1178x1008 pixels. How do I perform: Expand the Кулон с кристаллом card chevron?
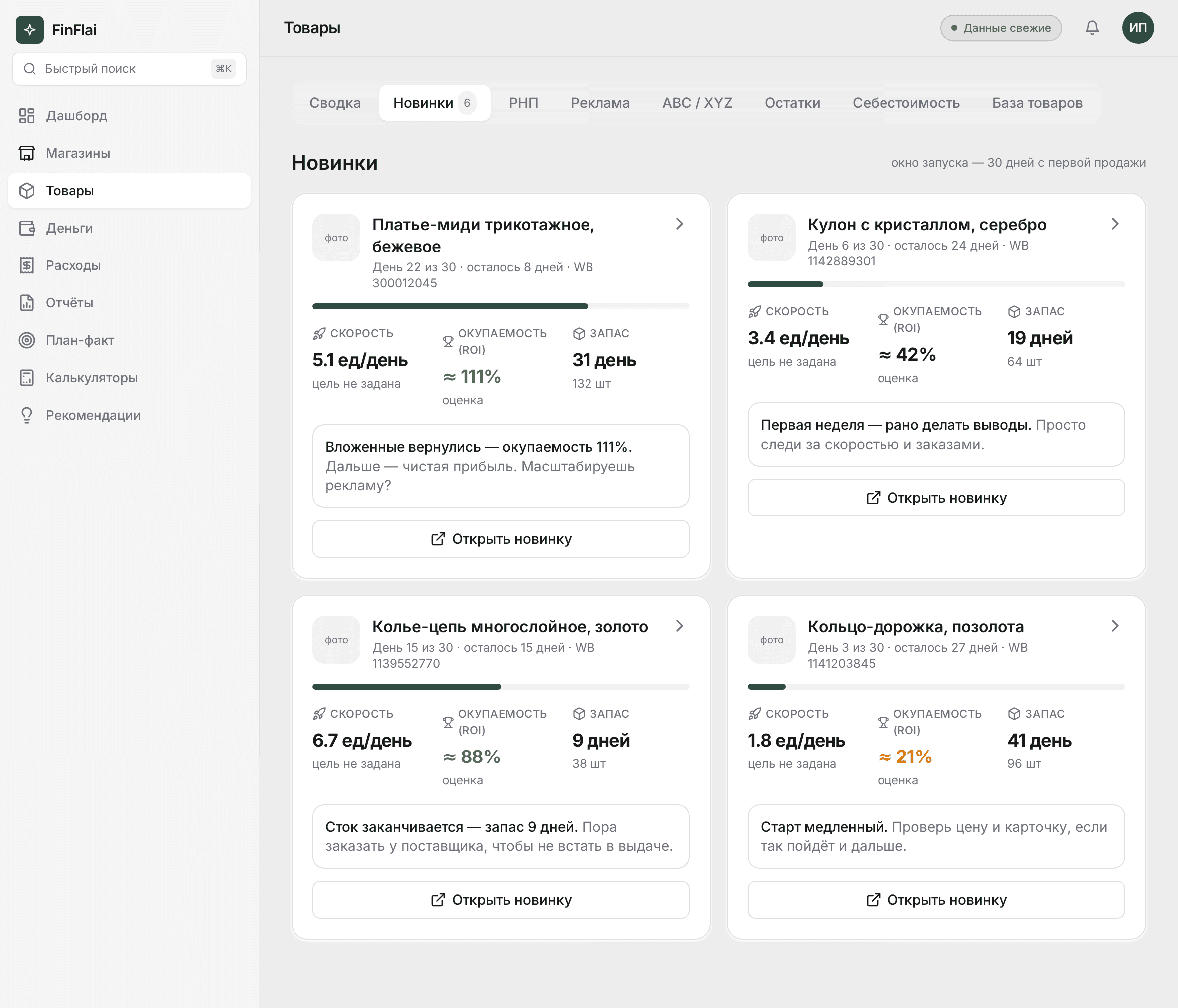coord(1114,224)
